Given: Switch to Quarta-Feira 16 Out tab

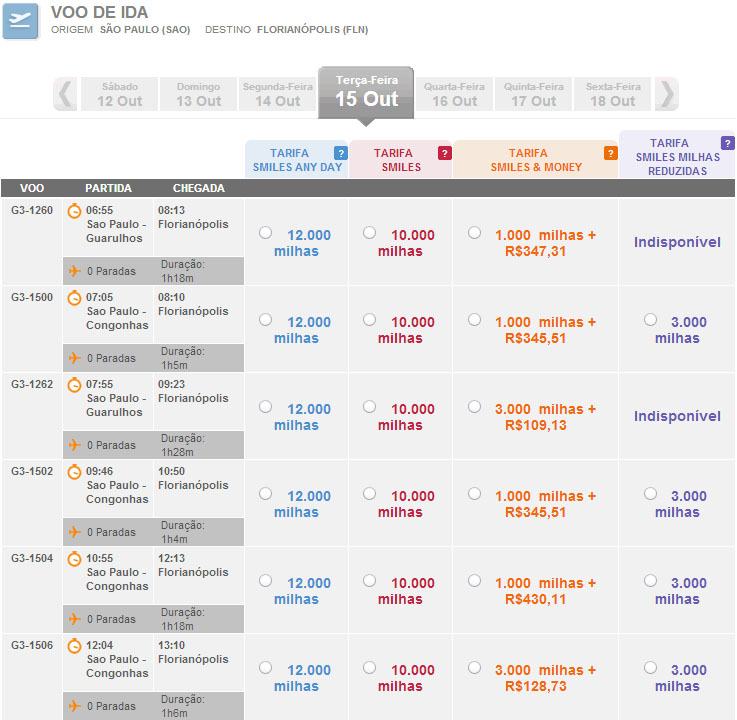Looking at the screenshot, I should point(454,95).
